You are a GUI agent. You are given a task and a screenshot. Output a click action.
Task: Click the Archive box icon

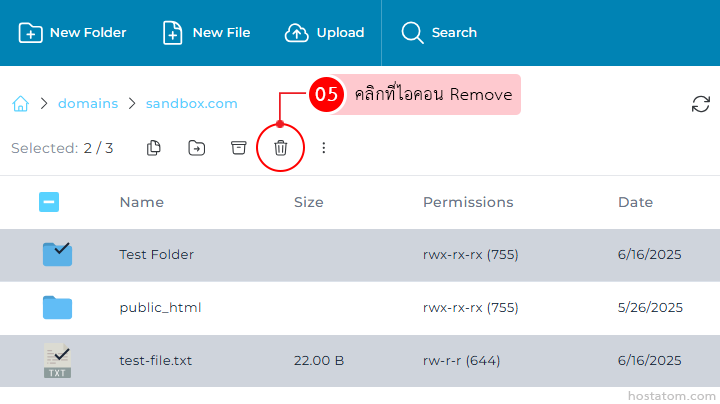point(238,148)
